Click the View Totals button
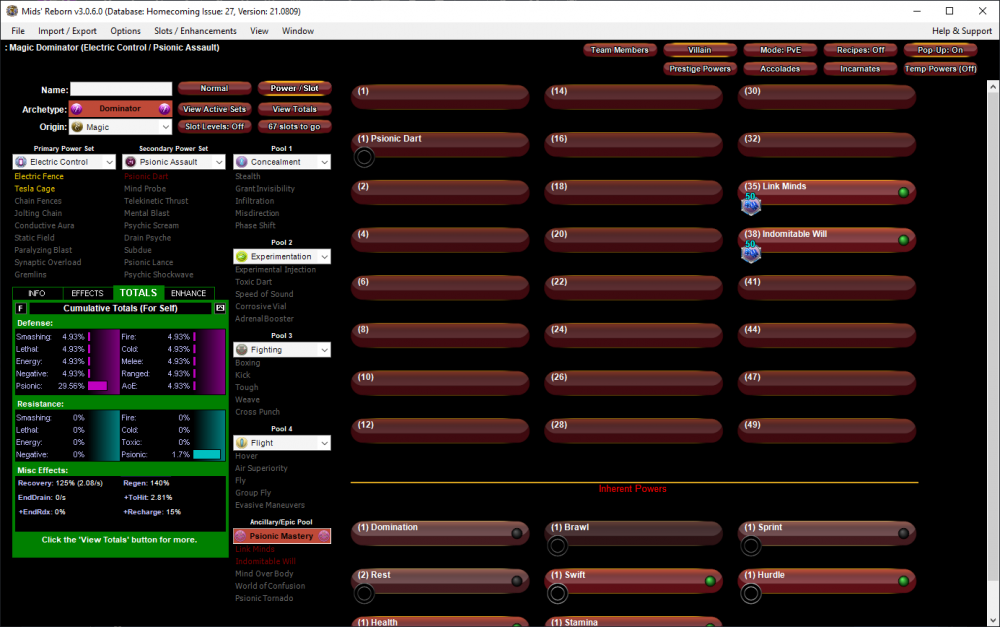The width and height of the screenshot is (1000, 627). click(x=294, y=109)
